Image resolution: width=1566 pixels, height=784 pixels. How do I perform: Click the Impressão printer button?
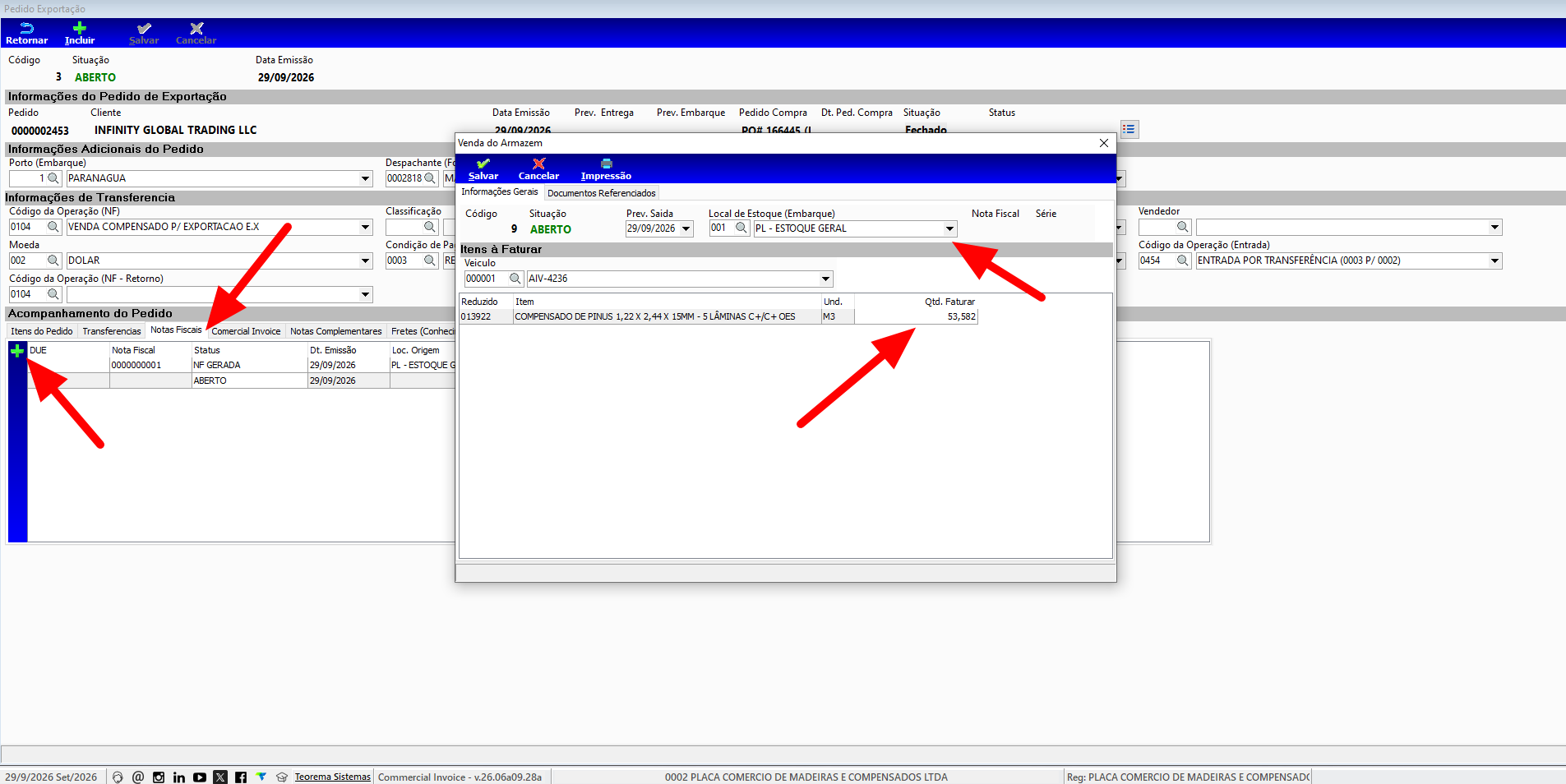[x=606, y=169]
